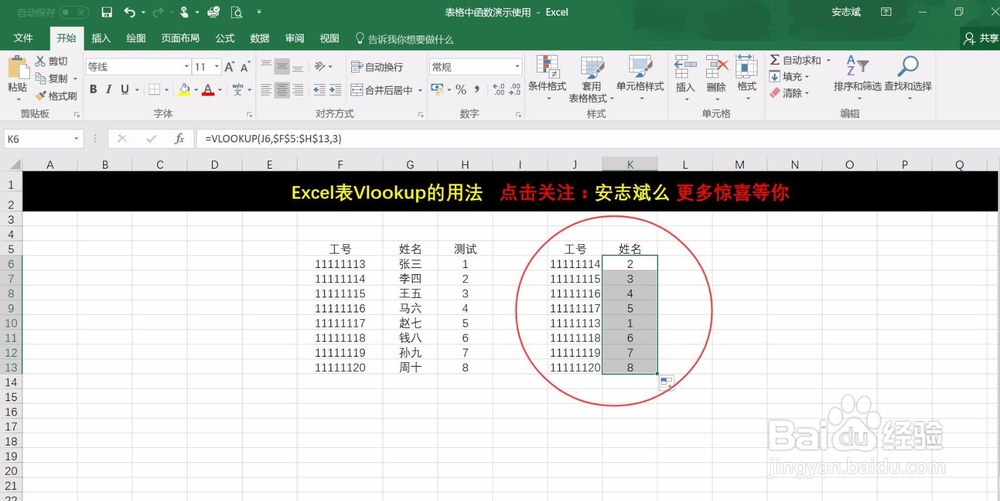The width and height of the screenshot is (1000, 501).
Task: Expand the Fill 填充 dropdown
Action: tap(807, 76)
